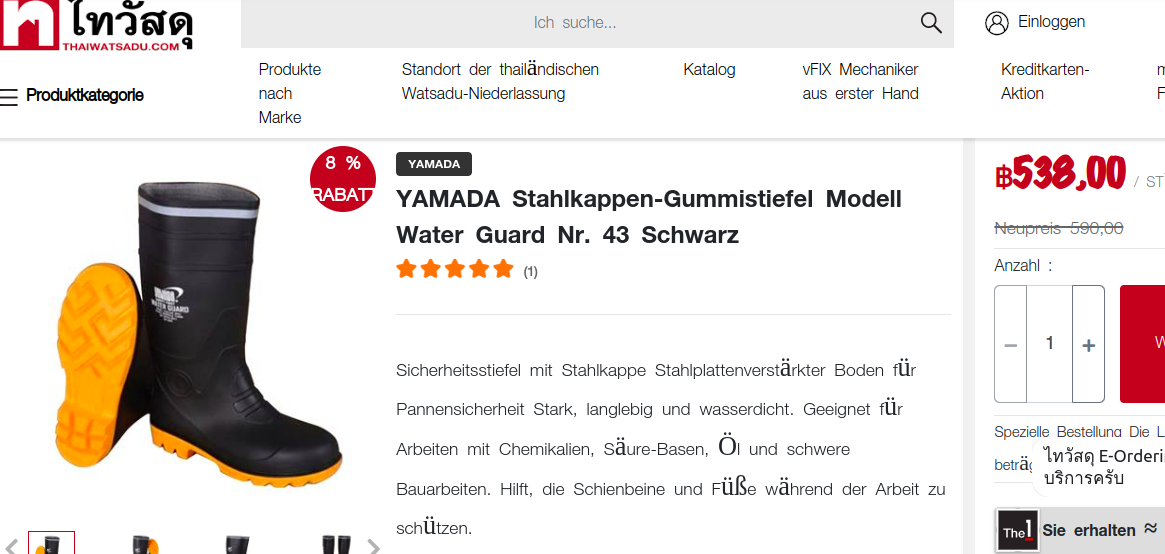The height and width of the screenshot is (554, 1165).
Task: Click the Thai Watsadu logo
Action: (x=97, y=25)
